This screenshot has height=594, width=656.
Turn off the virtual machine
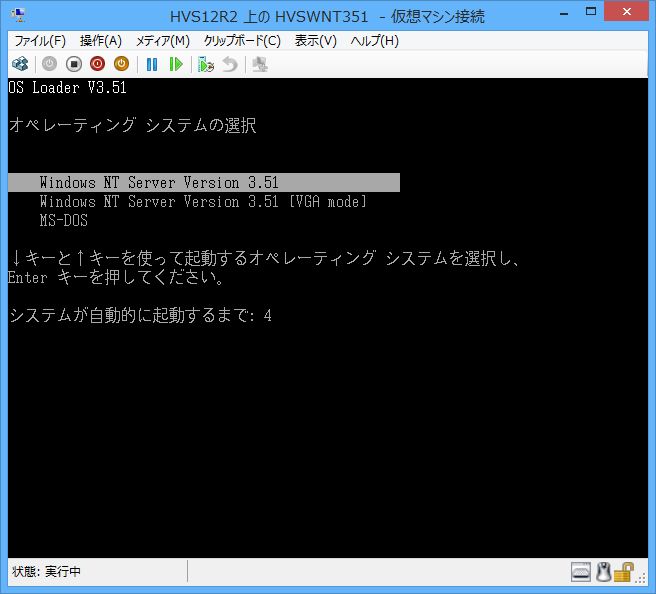[x=74, y=64]
